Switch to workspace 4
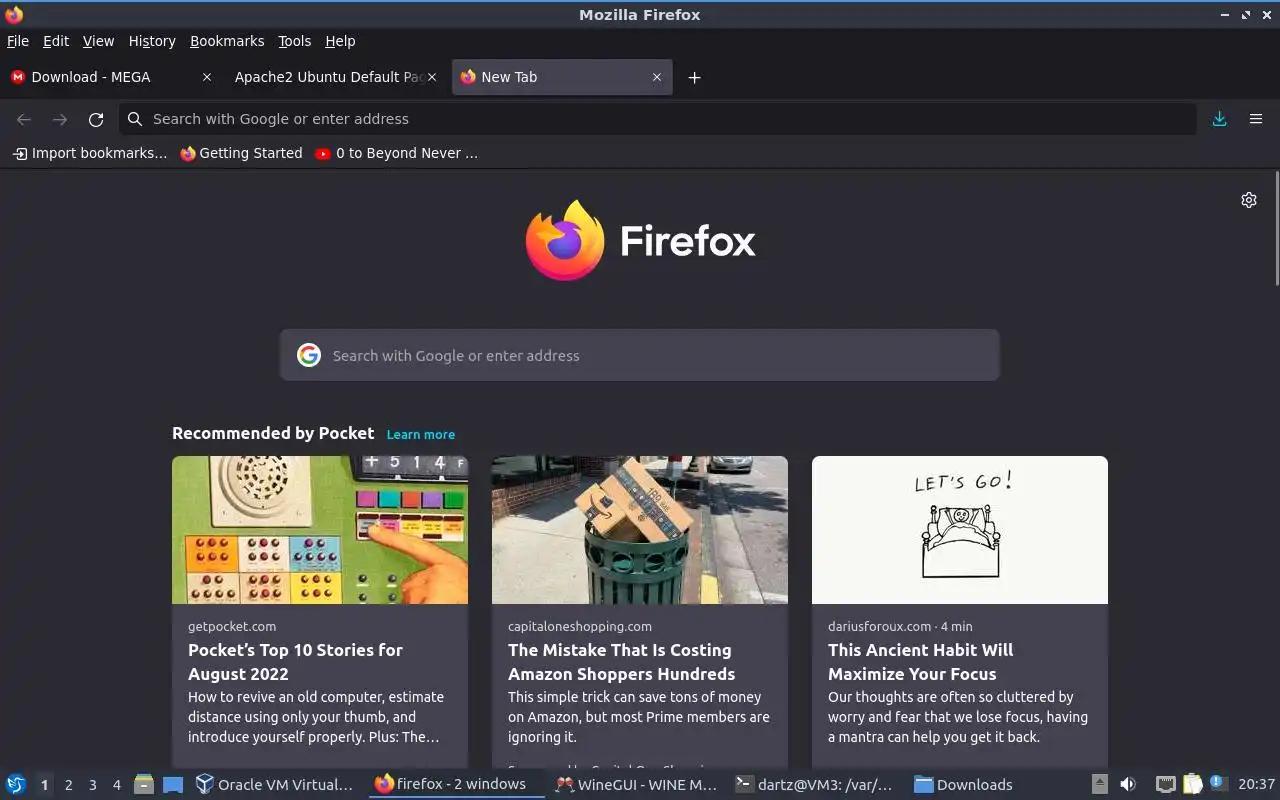This screenshot has height=800, width=1280. pos(116,785)
